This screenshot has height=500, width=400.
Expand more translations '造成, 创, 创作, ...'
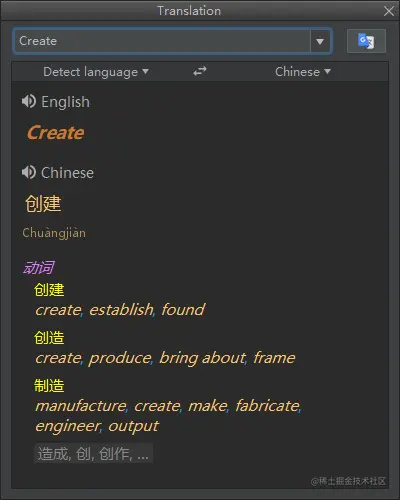point(94,454)
